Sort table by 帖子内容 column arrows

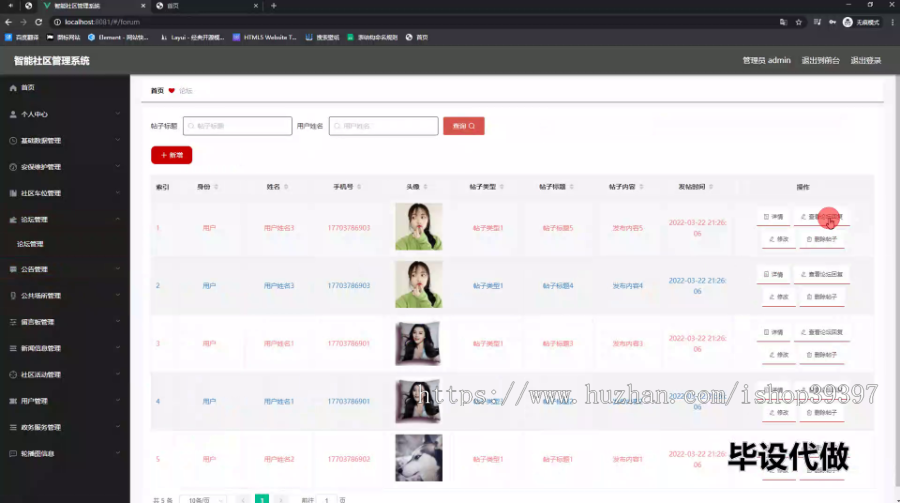pyautogui.click(x=641, y=187)
